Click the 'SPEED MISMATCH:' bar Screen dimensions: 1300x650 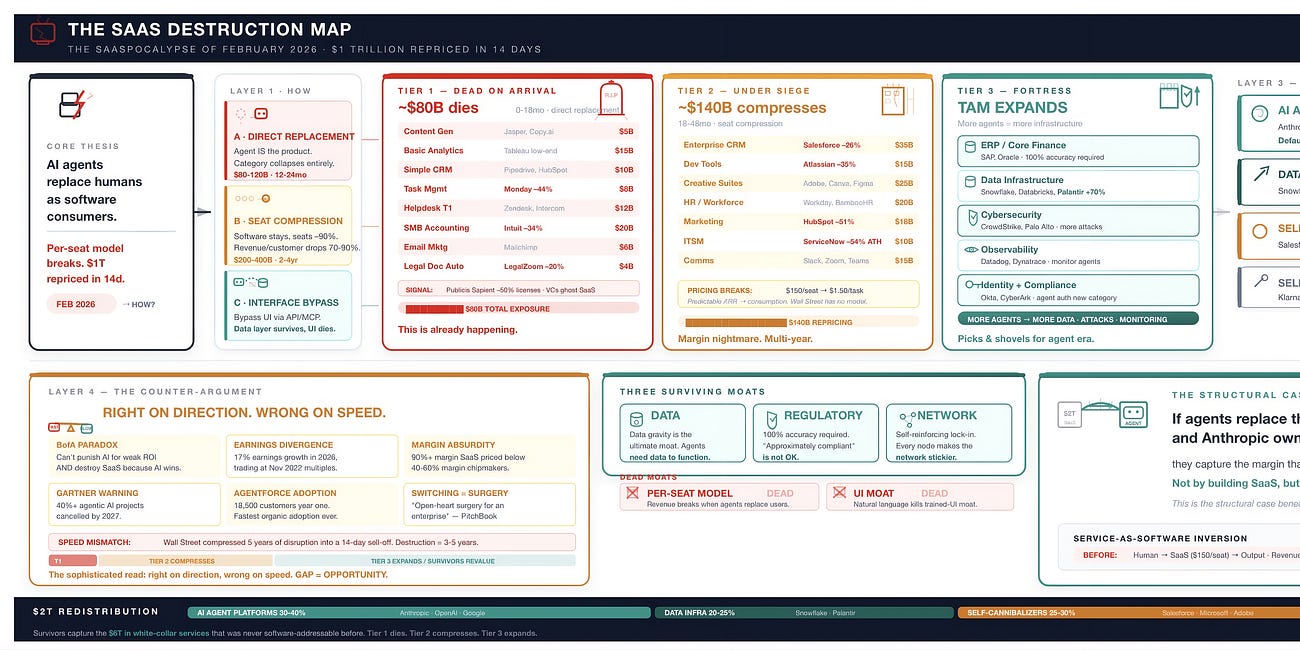pyautogui.click(x=312, y=542)
